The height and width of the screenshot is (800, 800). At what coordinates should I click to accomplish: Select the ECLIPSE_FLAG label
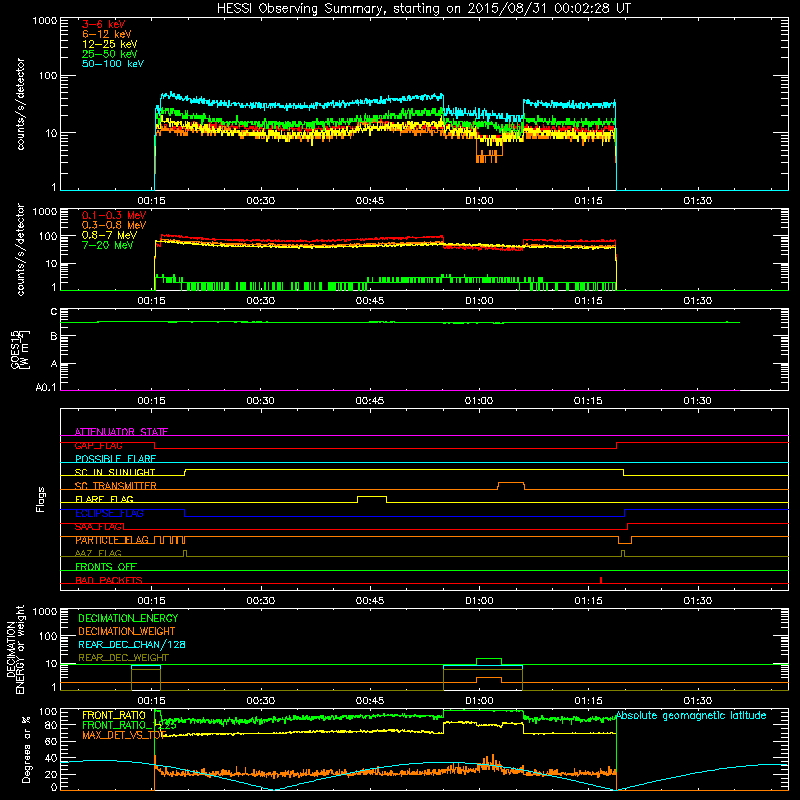(109, 513)
